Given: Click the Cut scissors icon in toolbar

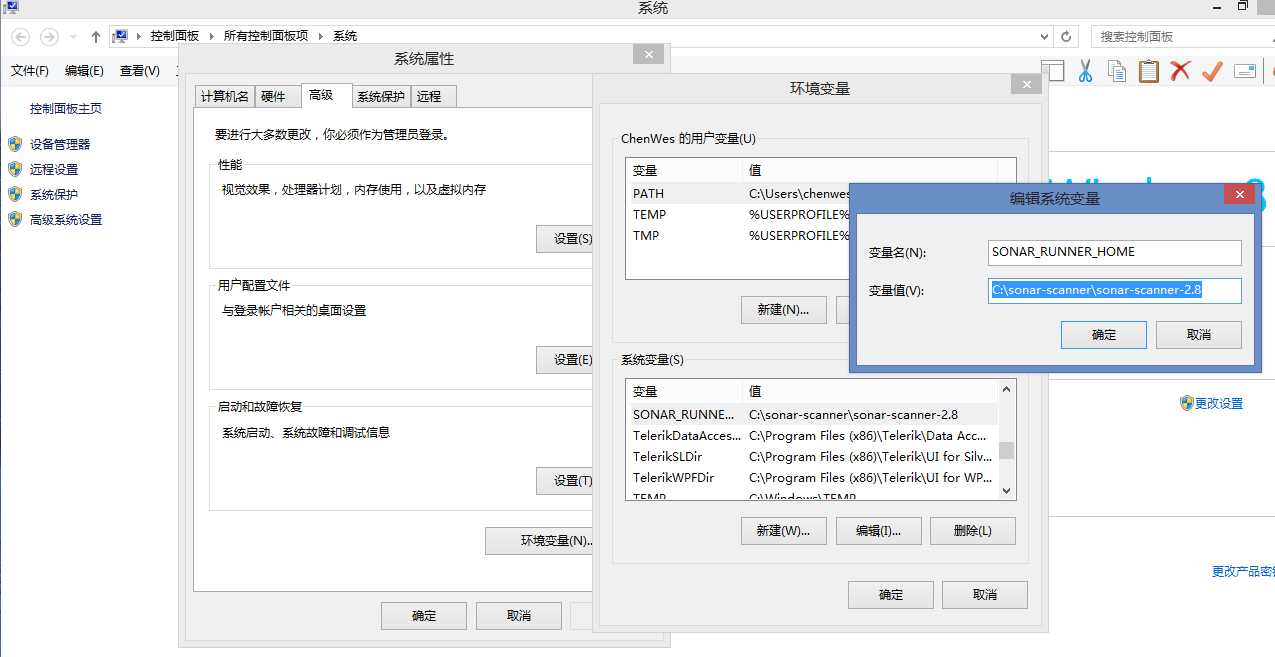Looking at the screenshot, I should coord(1085,71).
